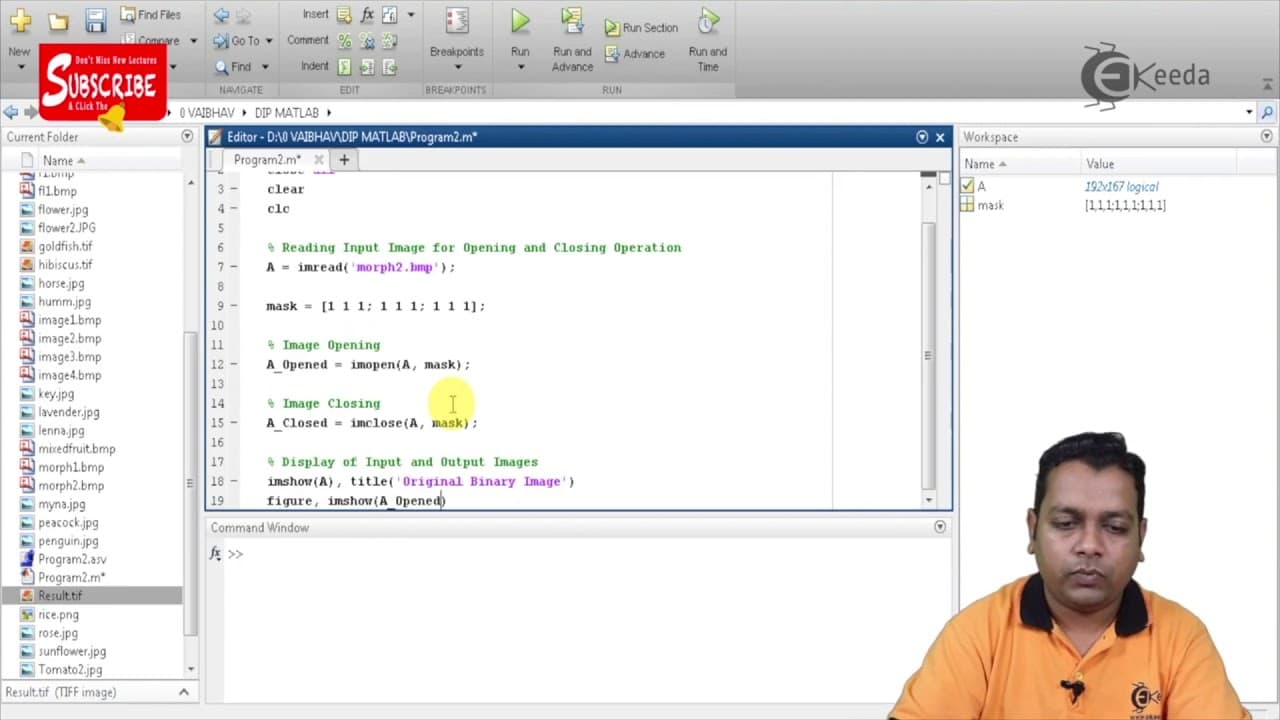This screenshot has width=1280, height=720.
Task: Click the Find Files button
Action: (151, 14)
